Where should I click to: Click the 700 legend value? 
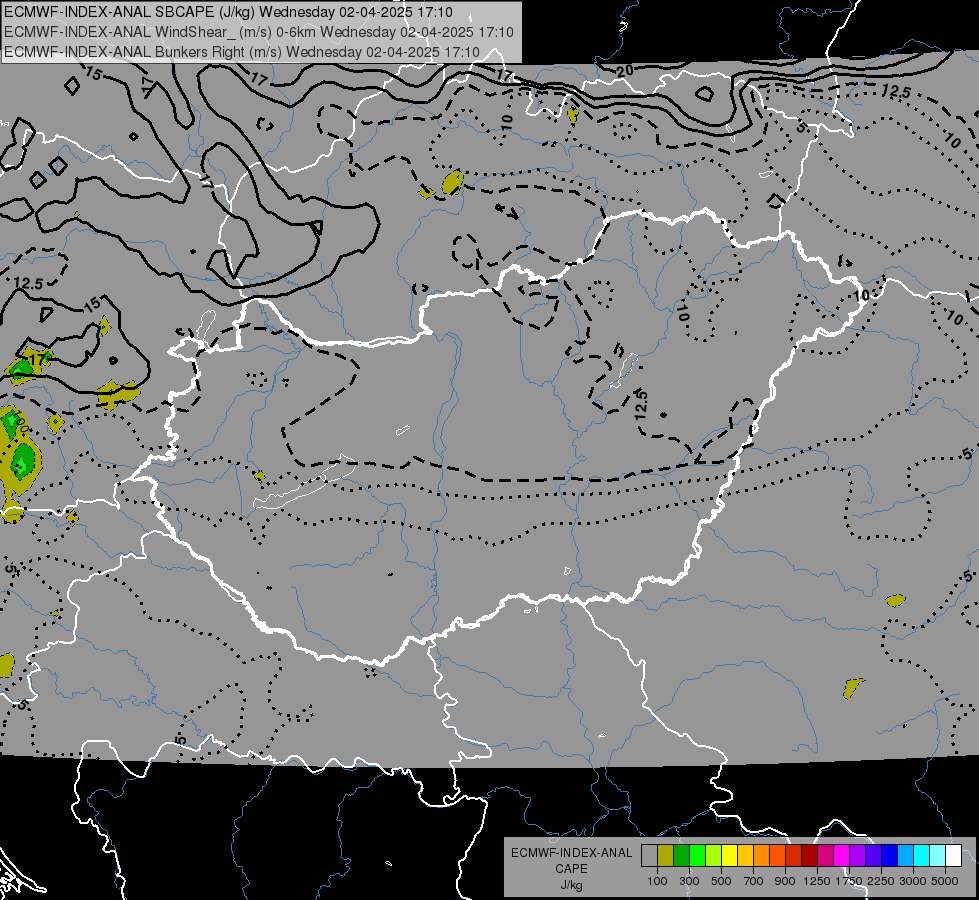[x=754, y=881]
